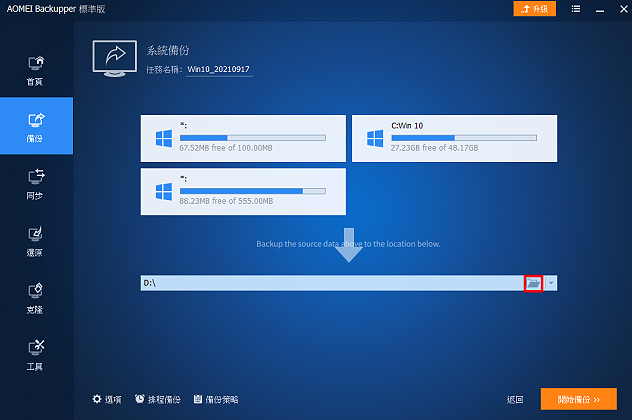Image resolution: width=632 pixels, height=420 pixels.
Task: Click the 開始備份 start backup button
Action: [x=578, y=399]
